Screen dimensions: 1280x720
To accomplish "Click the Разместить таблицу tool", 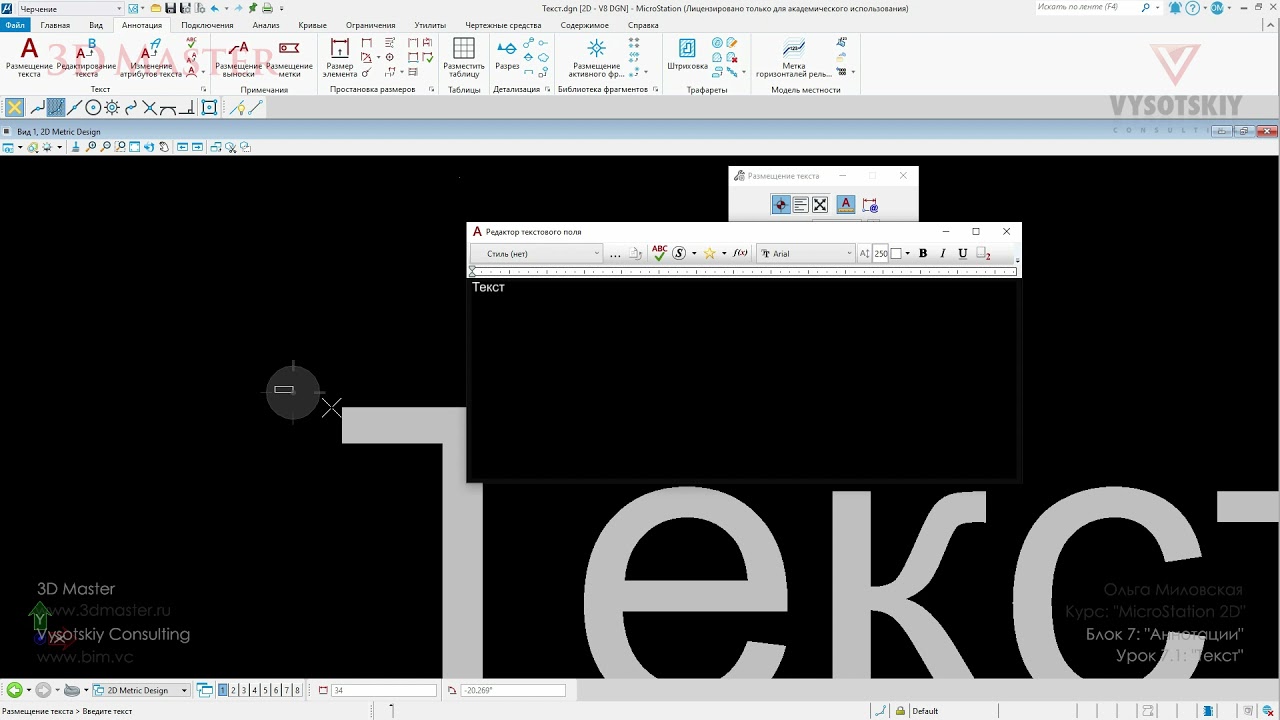I will [x=464, y=58].
